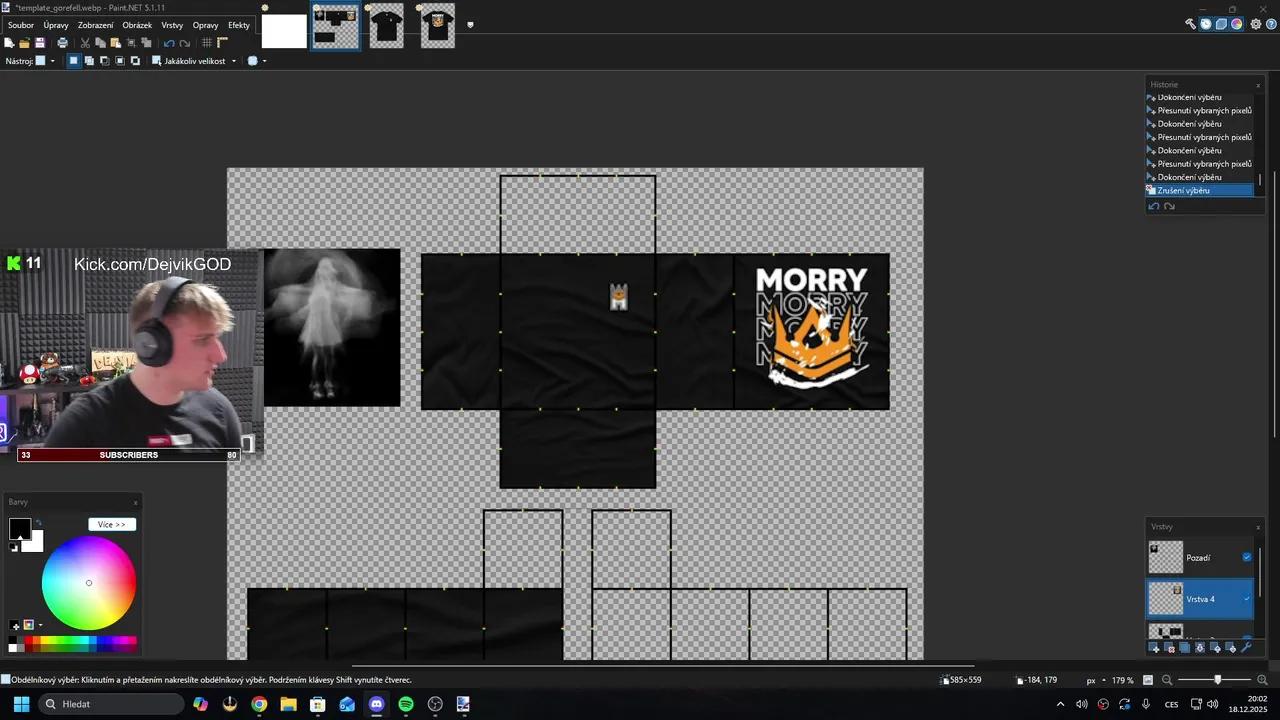Select Invert (xor) selection mode

pyautogui.click(x=135, y=61)
